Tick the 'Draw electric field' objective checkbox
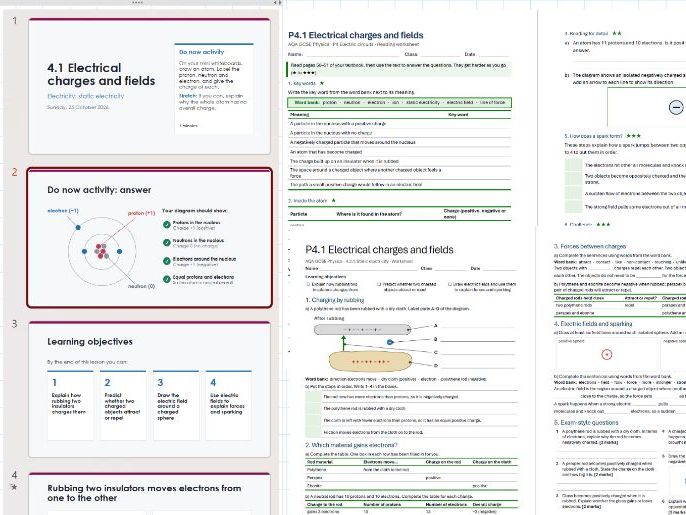This screenshot has height=515, width=686. (x=450, y=284)
